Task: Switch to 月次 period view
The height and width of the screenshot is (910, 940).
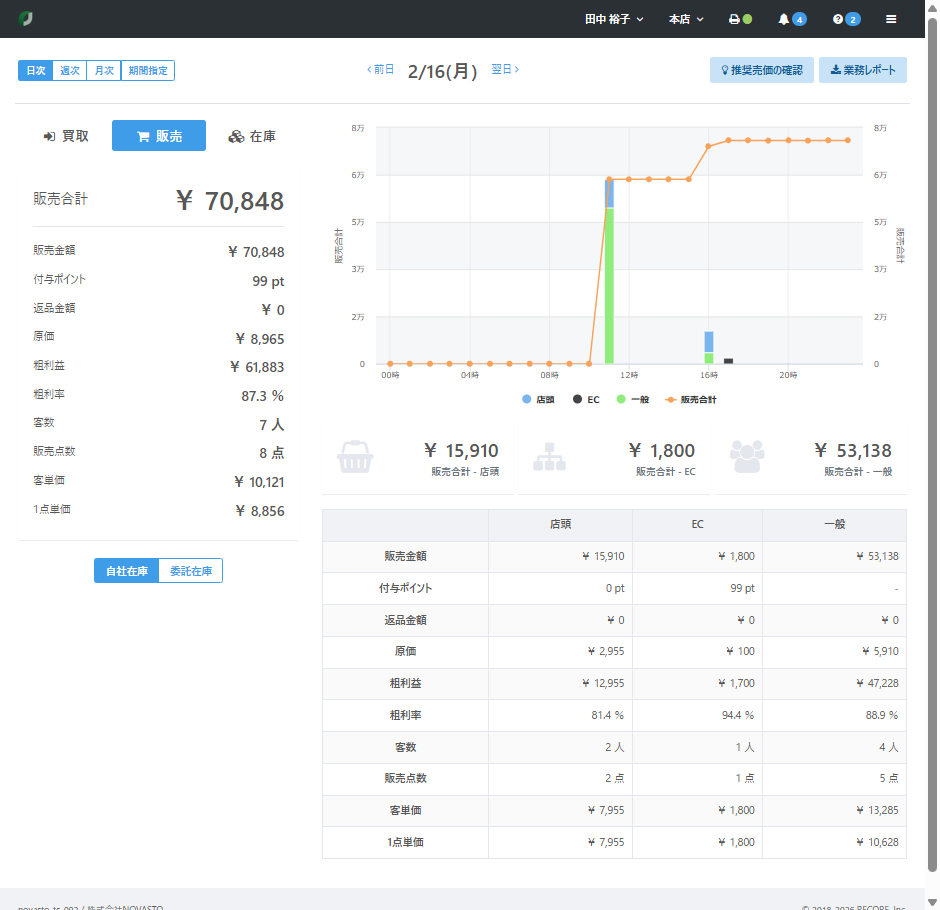Action: 104,70
